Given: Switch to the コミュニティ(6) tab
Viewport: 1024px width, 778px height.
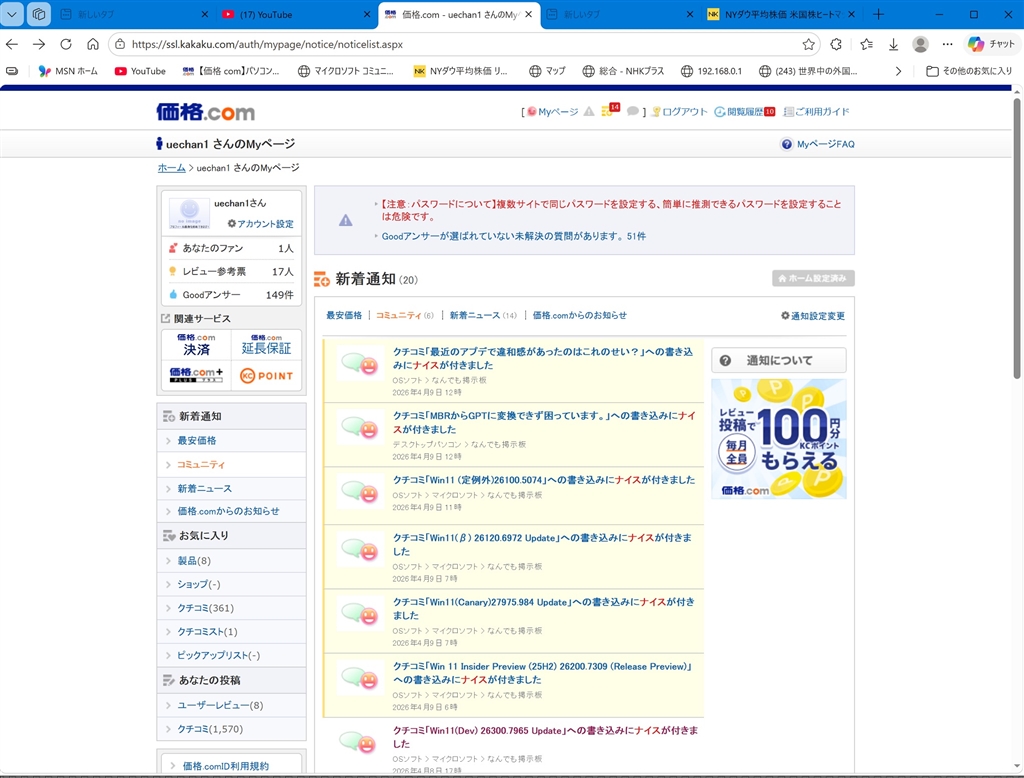Looking at the screenshot, I should coord(404,315).
